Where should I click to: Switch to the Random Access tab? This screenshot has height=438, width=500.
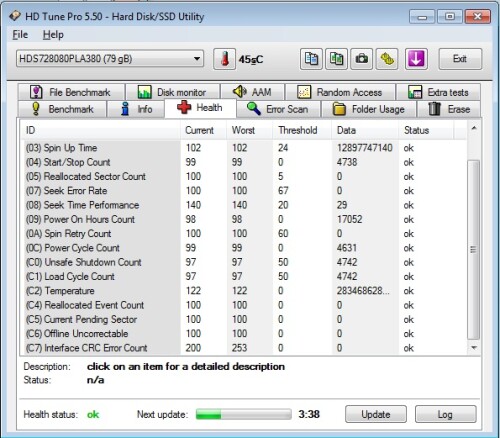point(340,92)
